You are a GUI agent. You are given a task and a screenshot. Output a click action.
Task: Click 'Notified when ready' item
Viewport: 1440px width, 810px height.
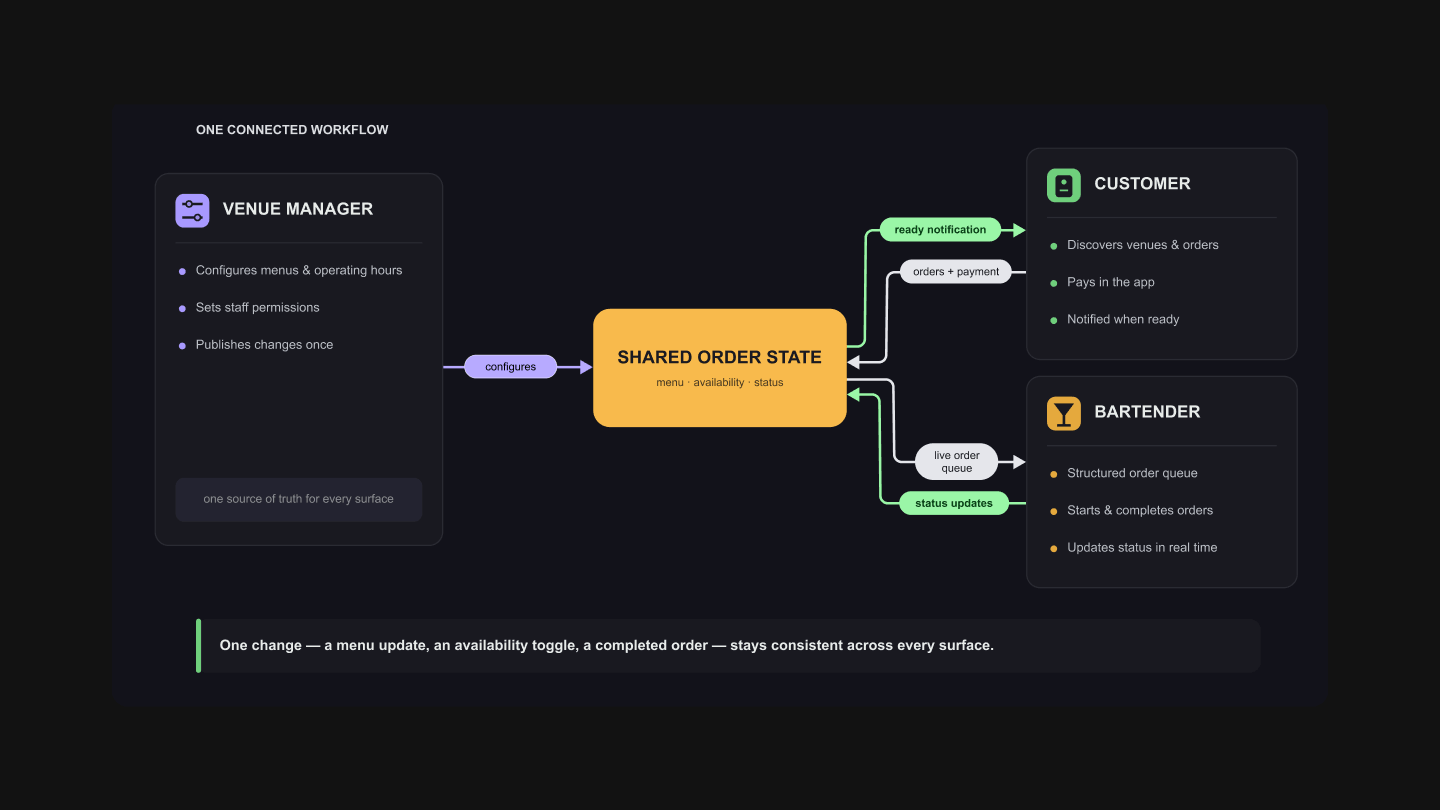point(1123,319)
